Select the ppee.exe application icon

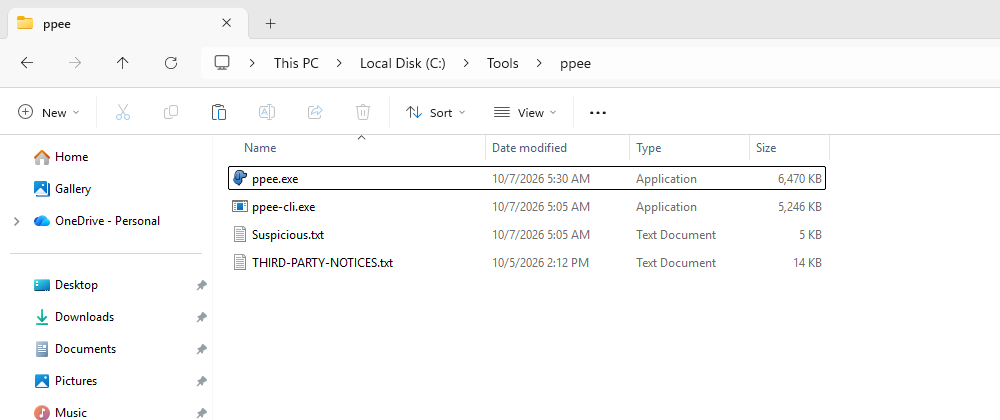240,178
